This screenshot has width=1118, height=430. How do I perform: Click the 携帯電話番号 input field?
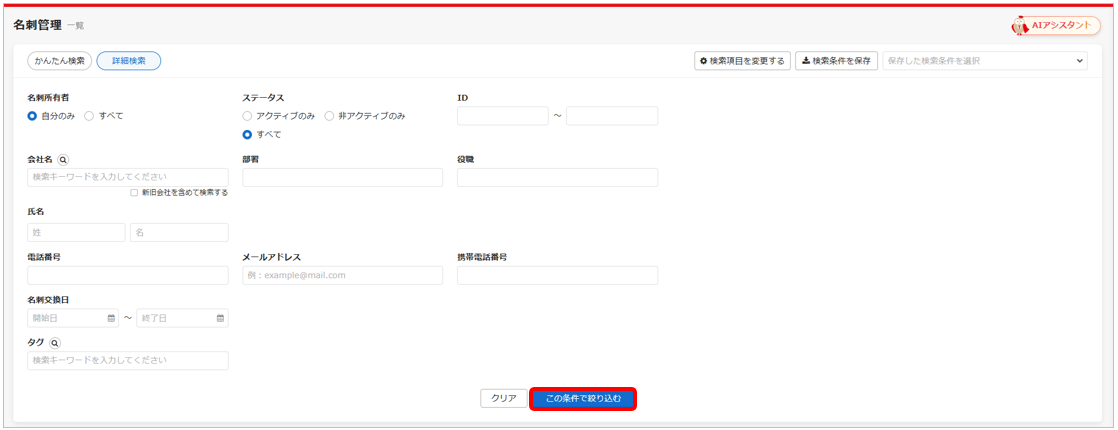(557, 275)
